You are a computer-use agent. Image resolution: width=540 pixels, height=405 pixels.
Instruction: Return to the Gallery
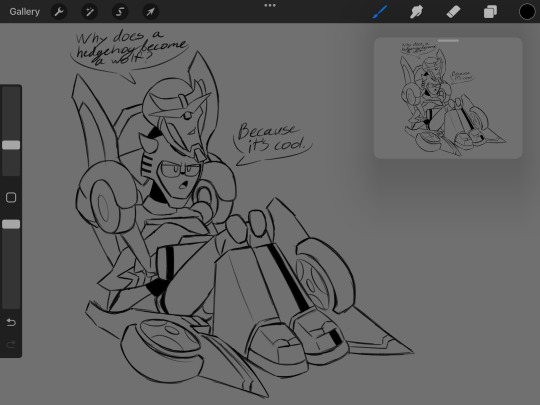click(24, 12)
